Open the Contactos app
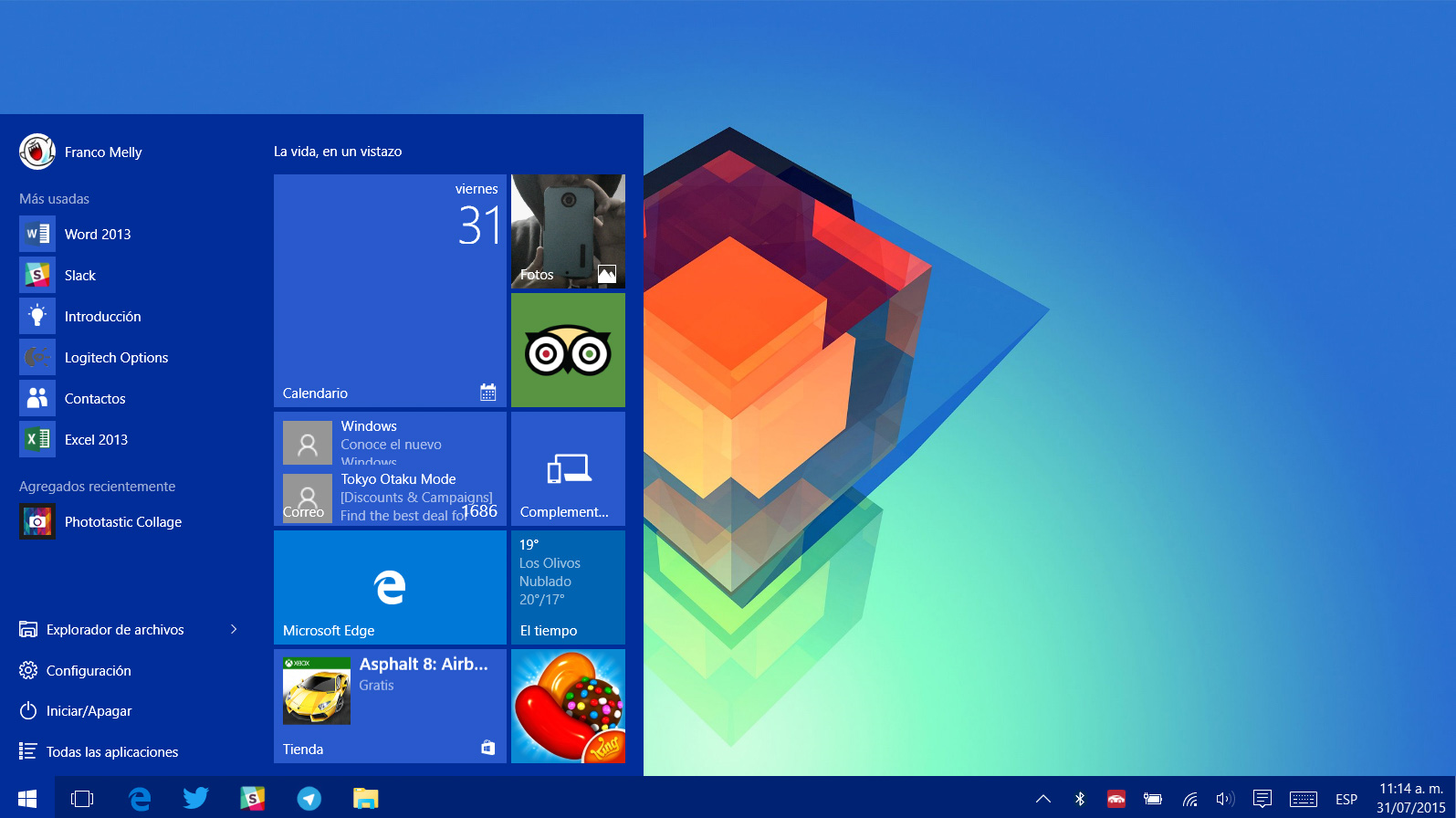Viewport: 1456px width, 818px height. pyautogui.click(x=128, y=398)
